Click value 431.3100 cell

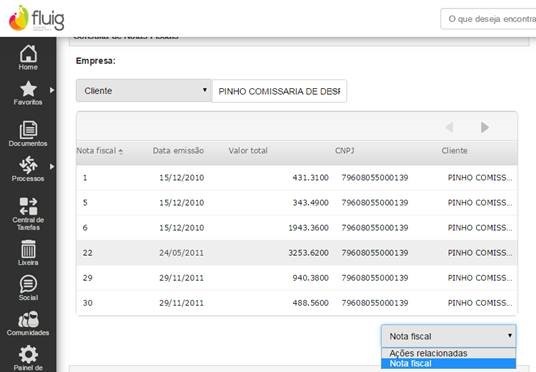(310, 178)
